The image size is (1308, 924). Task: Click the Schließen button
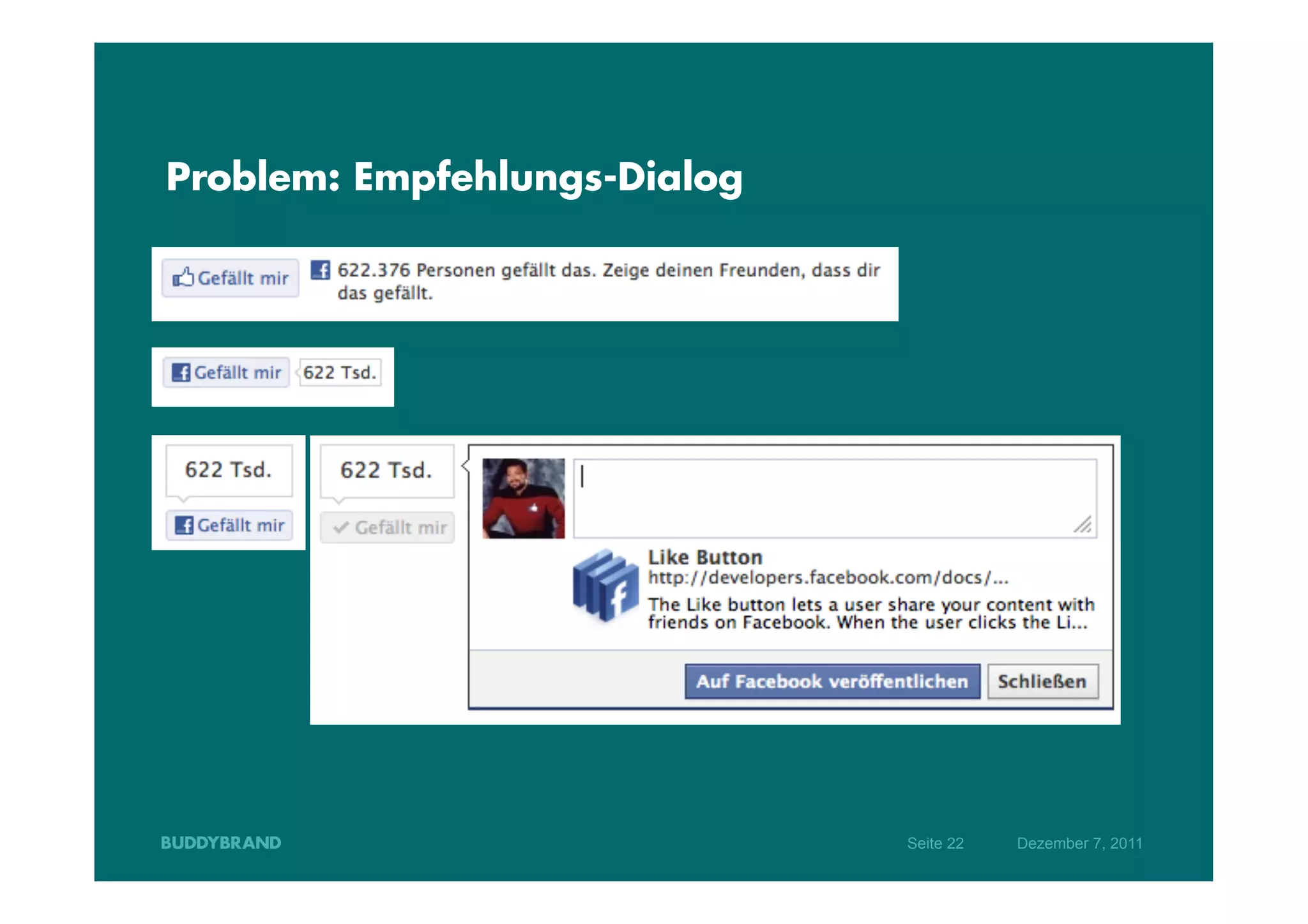pos(1042,681)
